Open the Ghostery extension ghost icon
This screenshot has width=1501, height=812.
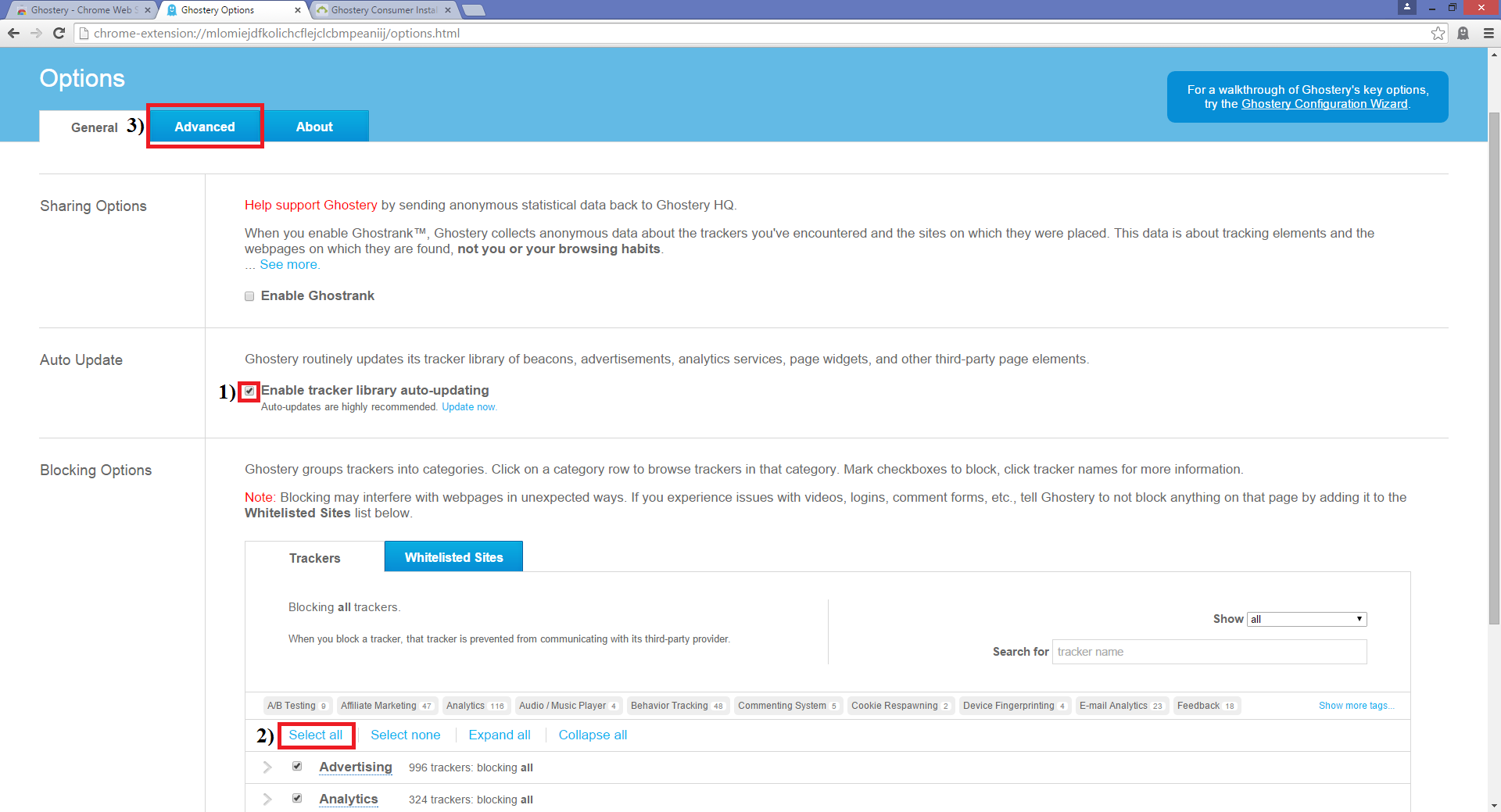point(1463,33)
